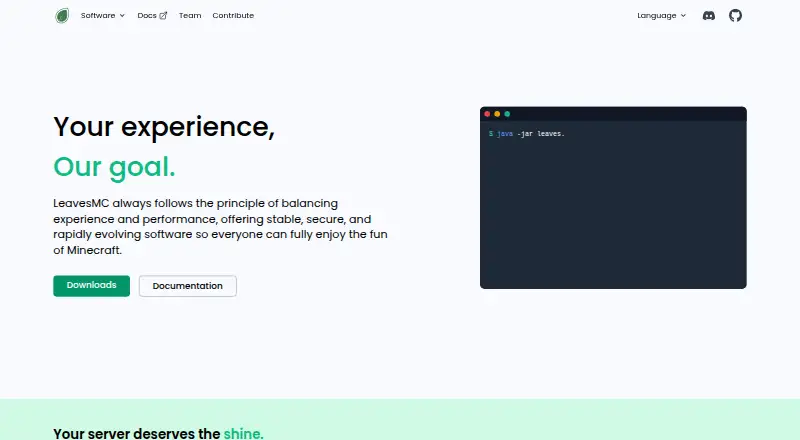Go to the Team page

pyautogui.click(x=190, y=16)
